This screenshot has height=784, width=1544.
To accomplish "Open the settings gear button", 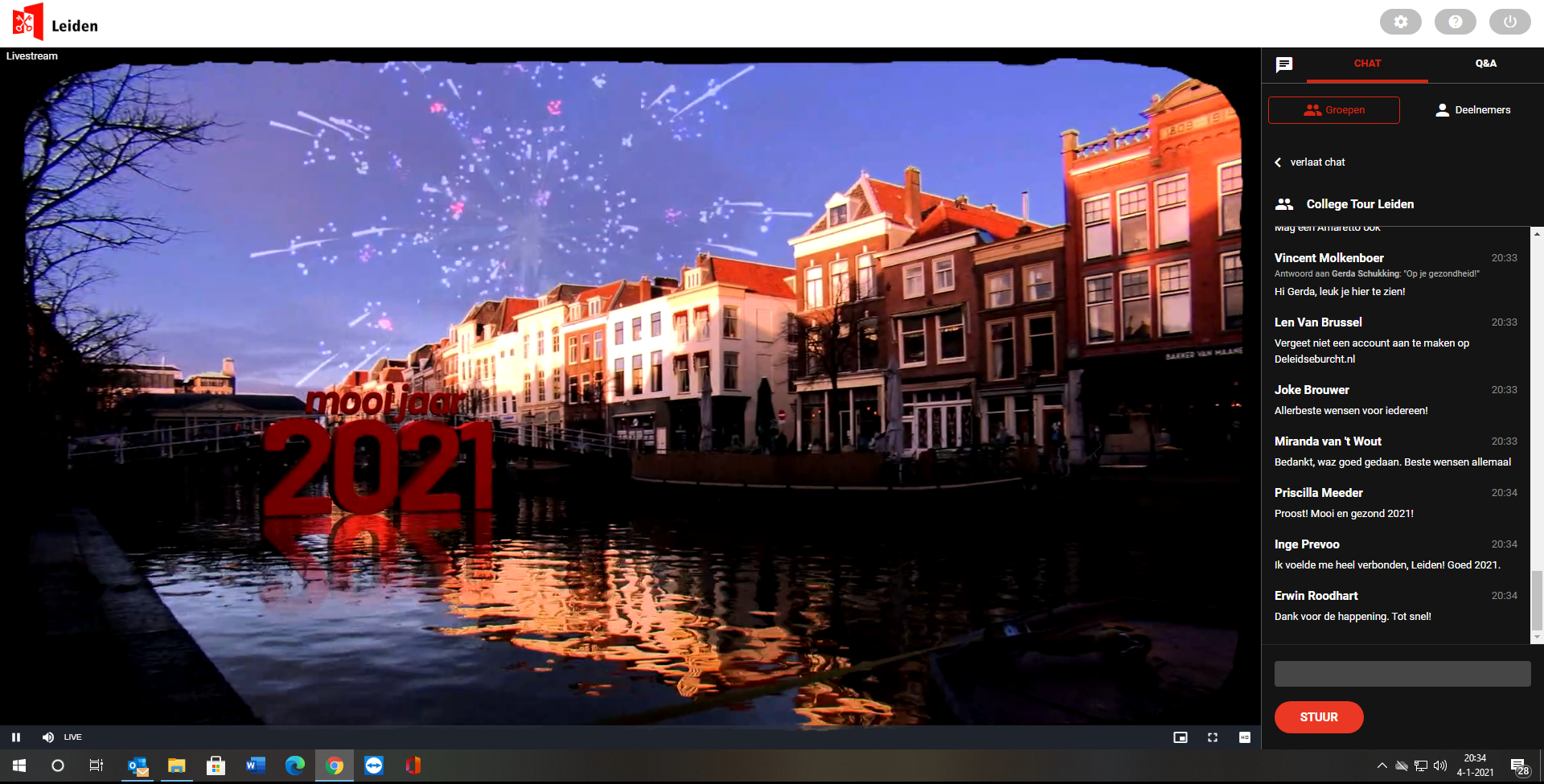I will [x=1400, y=22].
